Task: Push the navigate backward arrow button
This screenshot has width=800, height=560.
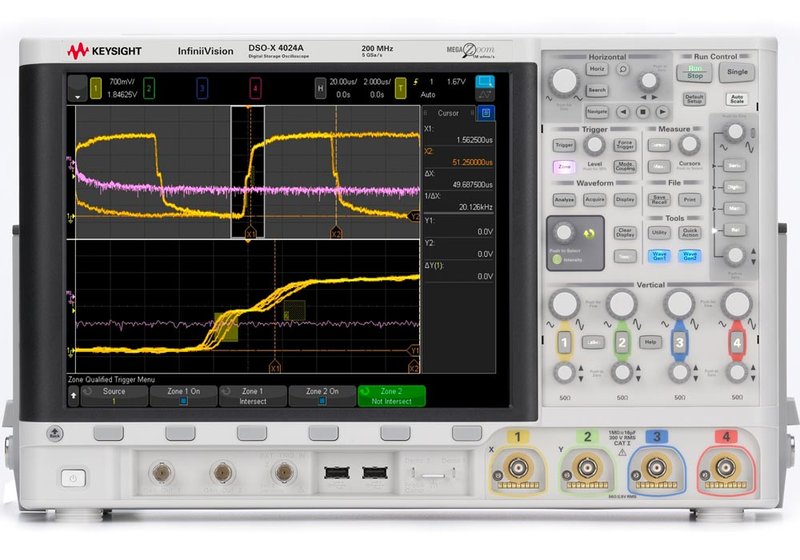Action: pos(623,111)
